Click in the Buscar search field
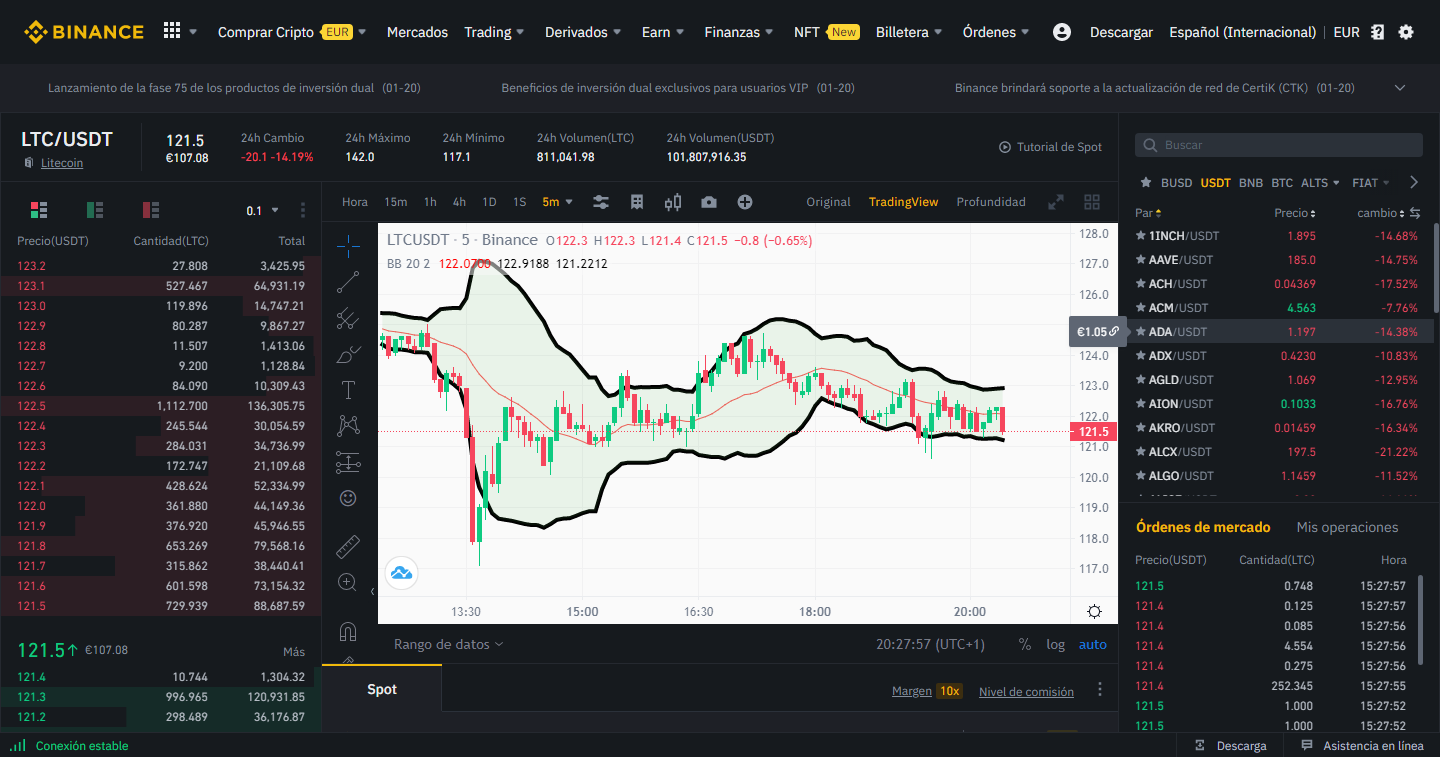Viewport: 1440px width, 757px height. click(x=1278, y=145)
